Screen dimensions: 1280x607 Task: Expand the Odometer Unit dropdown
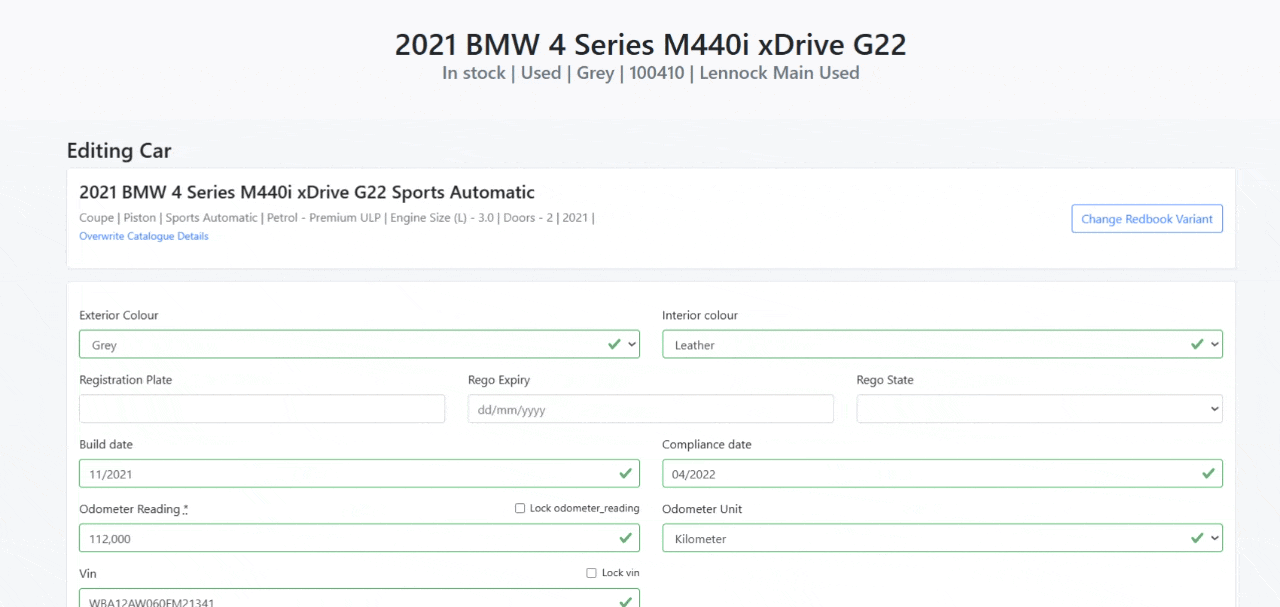coord(941,539)
